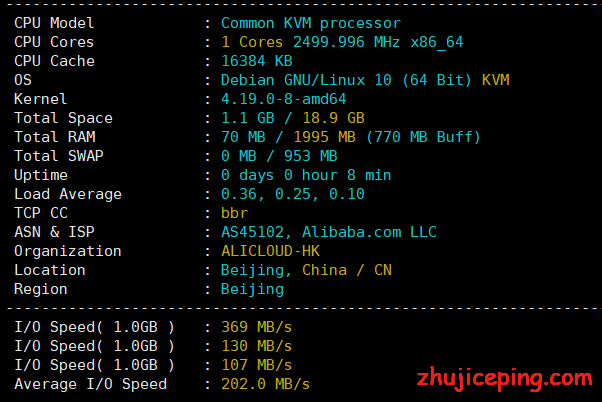The width and height of the screenshot is (602, 402).
Task: Click the 130 MB/s speed result
Action: pos(256,346)
